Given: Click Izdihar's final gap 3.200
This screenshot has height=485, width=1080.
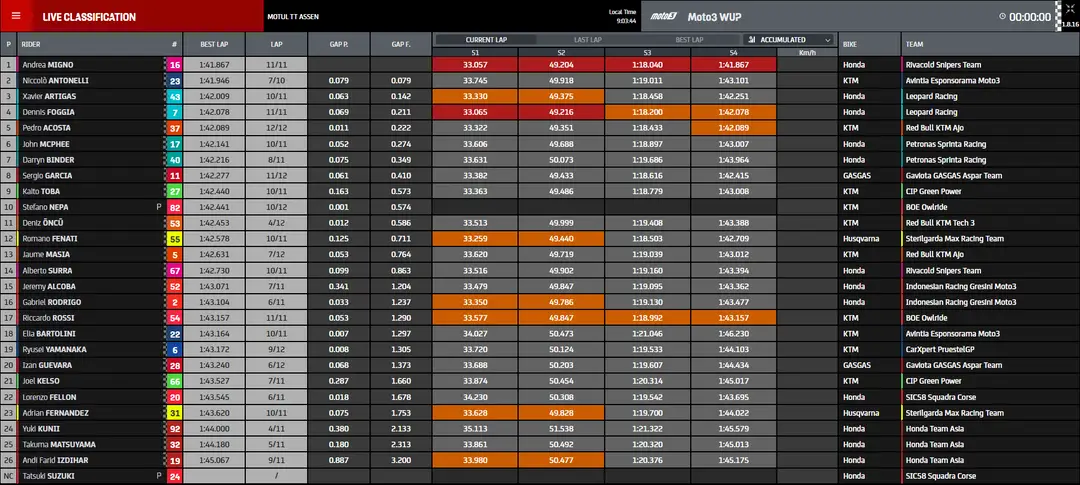Looking at the screenshot, I should (401, 460).
